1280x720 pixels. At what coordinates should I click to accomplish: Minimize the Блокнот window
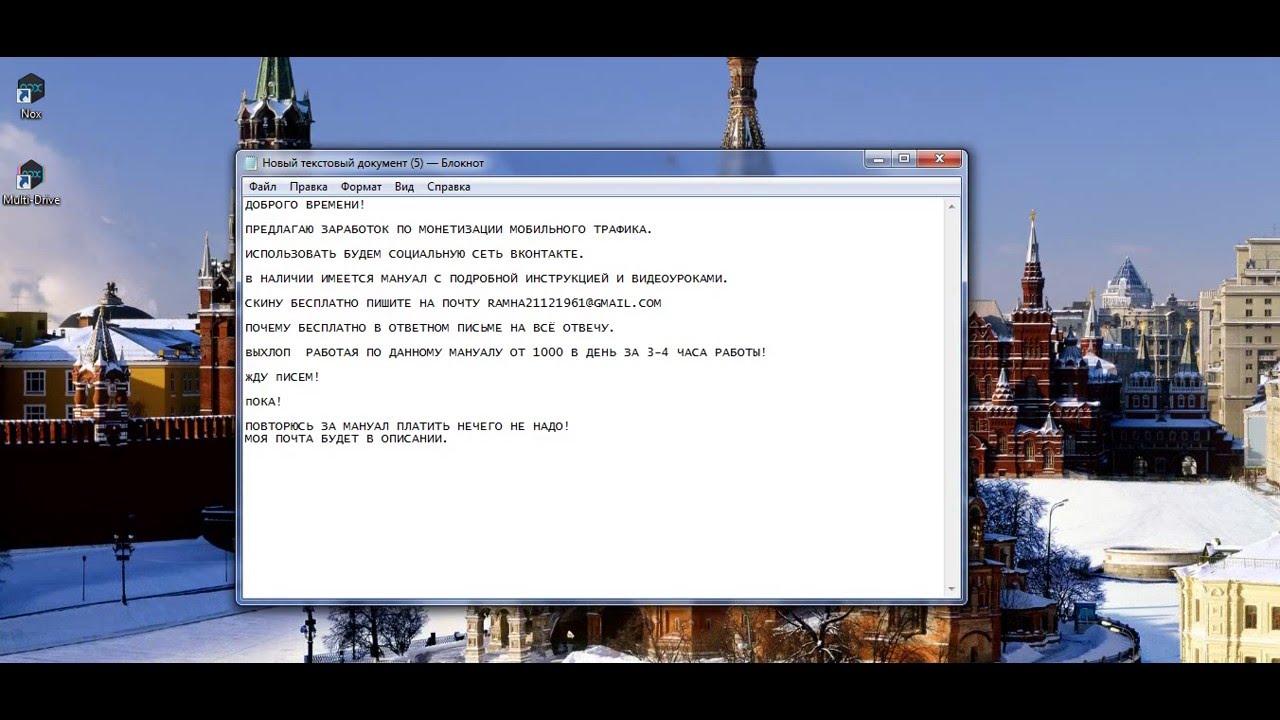(878, 159)
